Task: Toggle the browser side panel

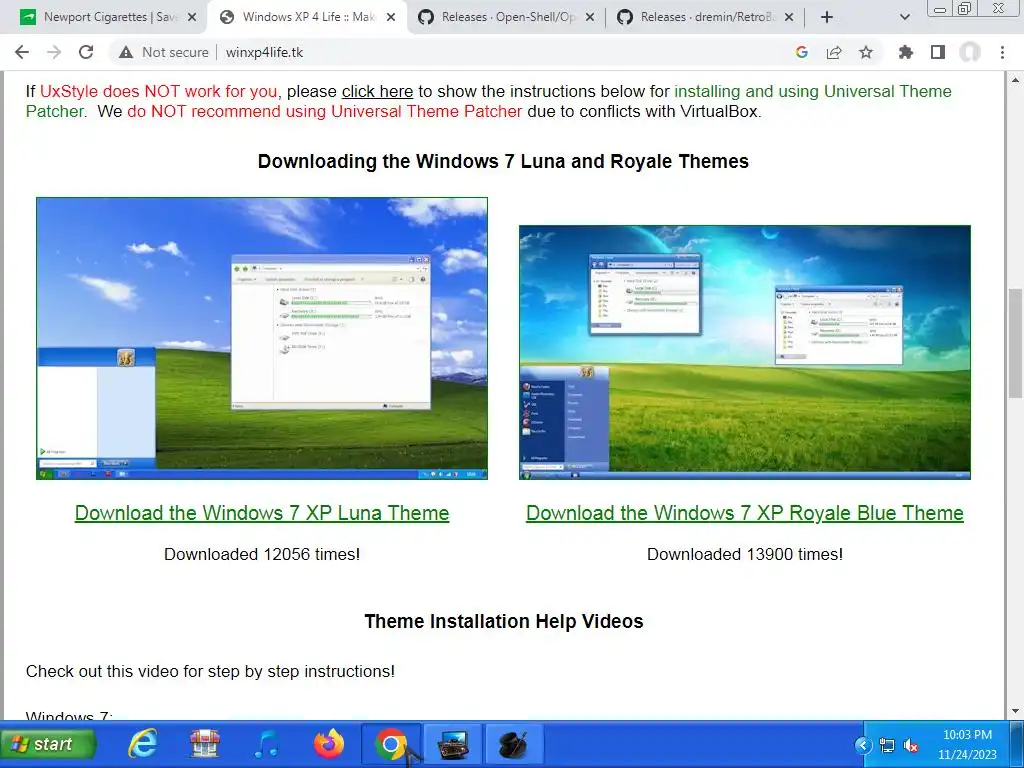Action: point(938,52)
